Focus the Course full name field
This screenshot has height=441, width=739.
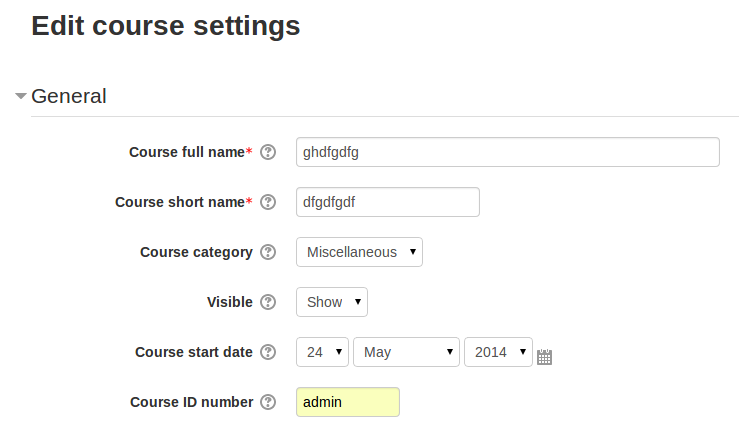[x=508, y=152]
